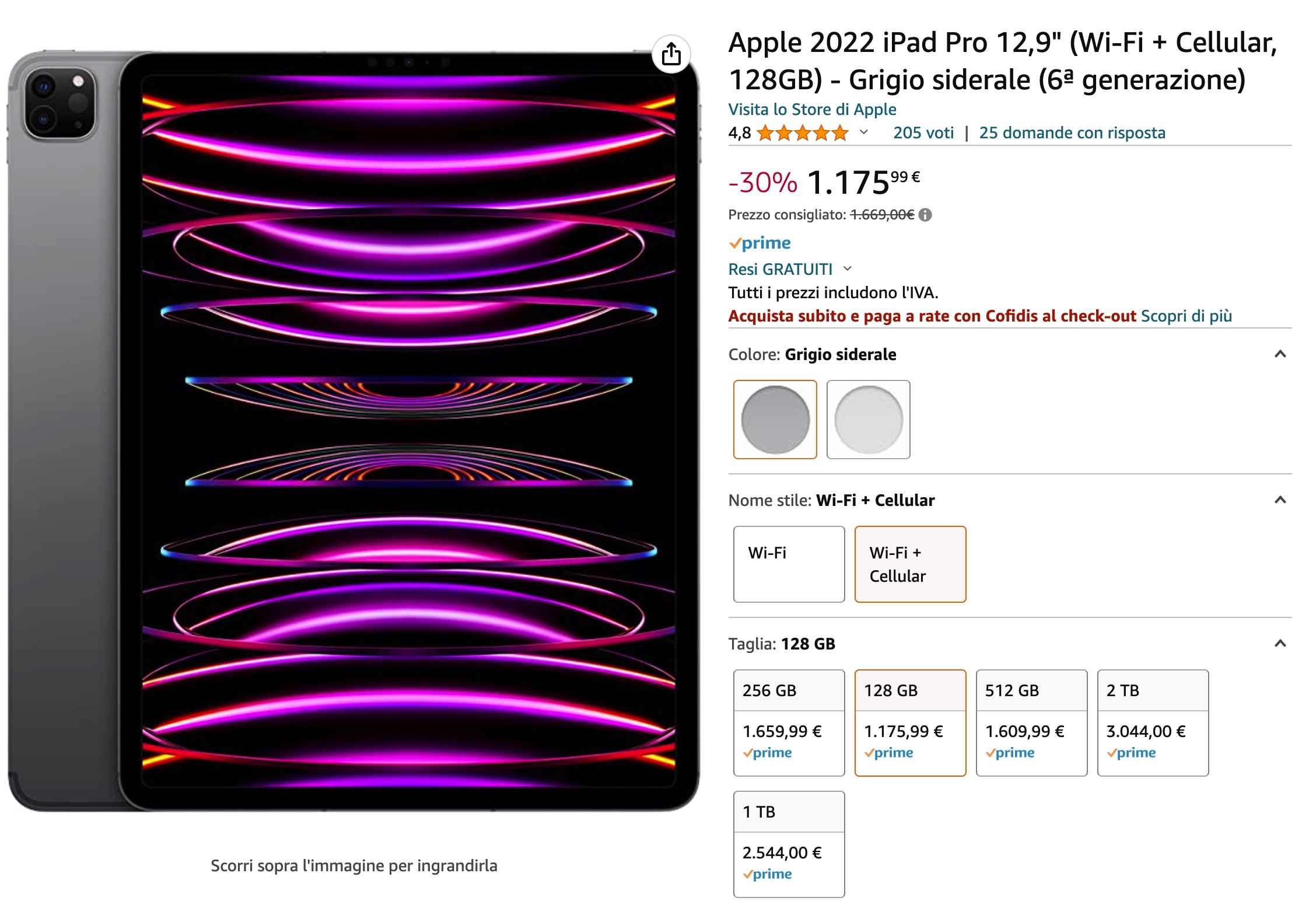Click the info icon beside recommended price
Viewport: 1316px width, 908px height.
pyautogui.click(x=925, y=215)
